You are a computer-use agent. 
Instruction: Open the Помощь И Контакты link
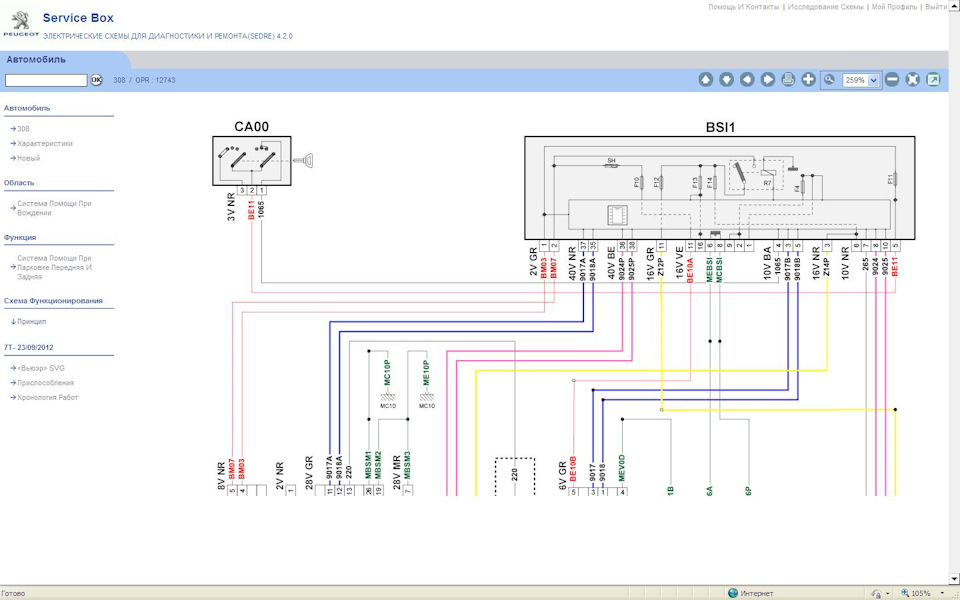[x=743, y=7]
